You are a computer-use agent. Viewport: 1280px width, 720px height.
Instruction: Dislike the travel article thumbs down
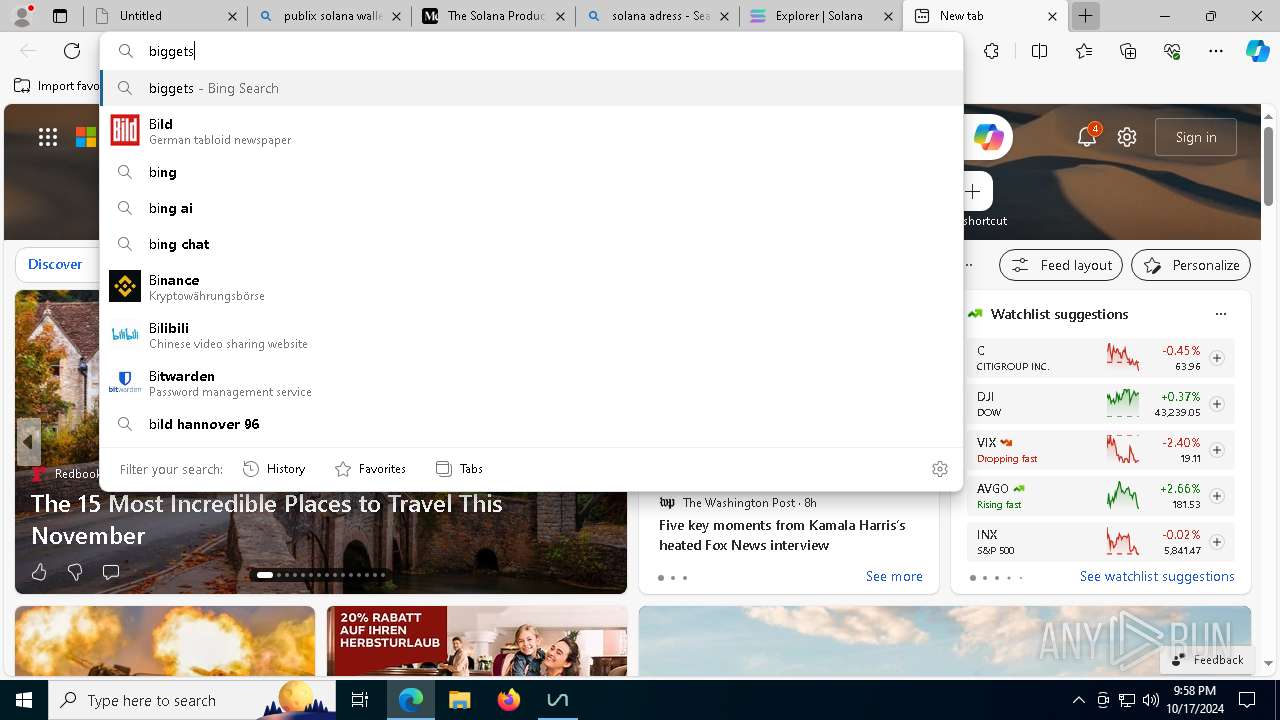(x=75, y=572)
